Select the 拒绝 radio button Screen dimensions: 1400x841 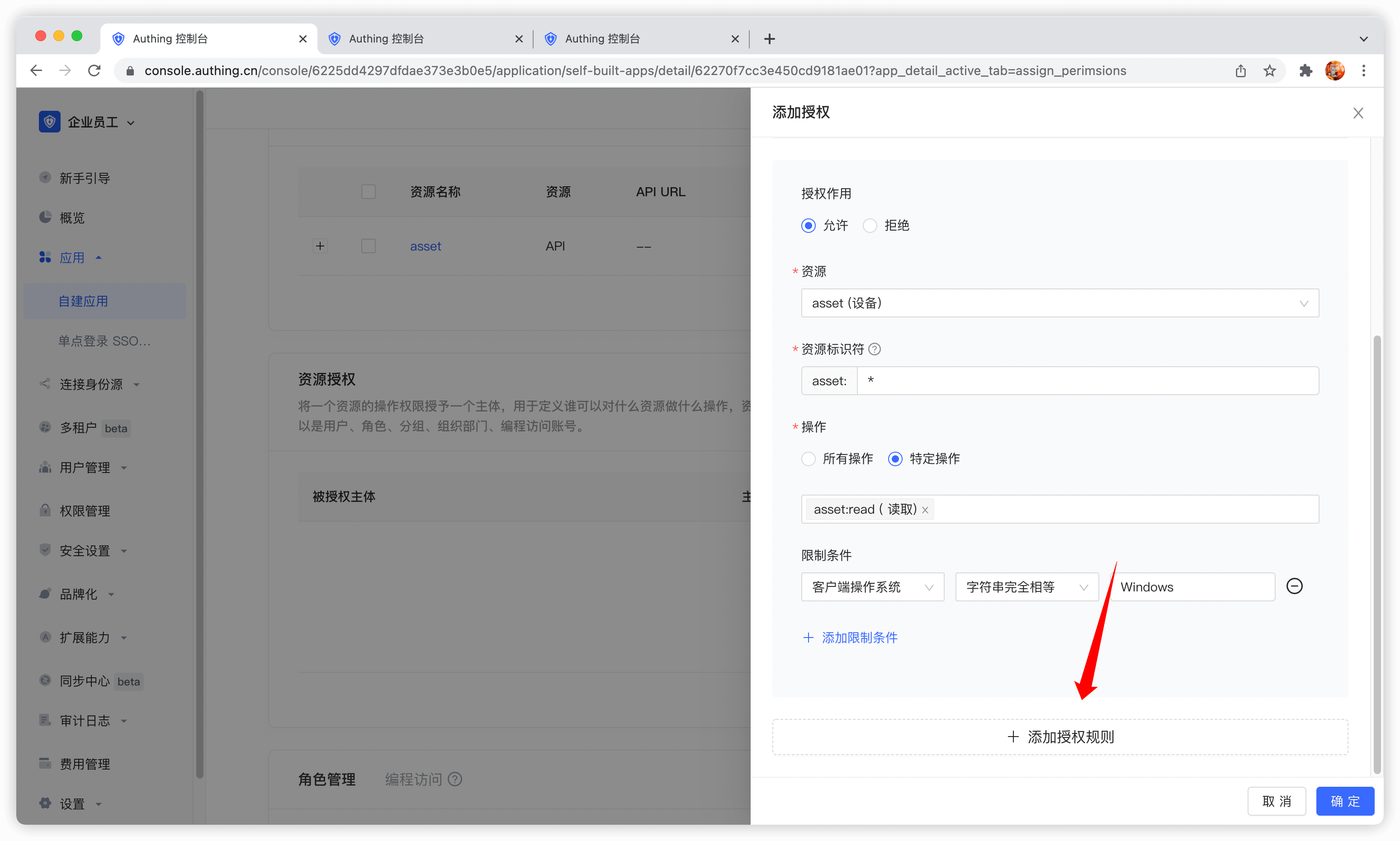tap(870, 225)
